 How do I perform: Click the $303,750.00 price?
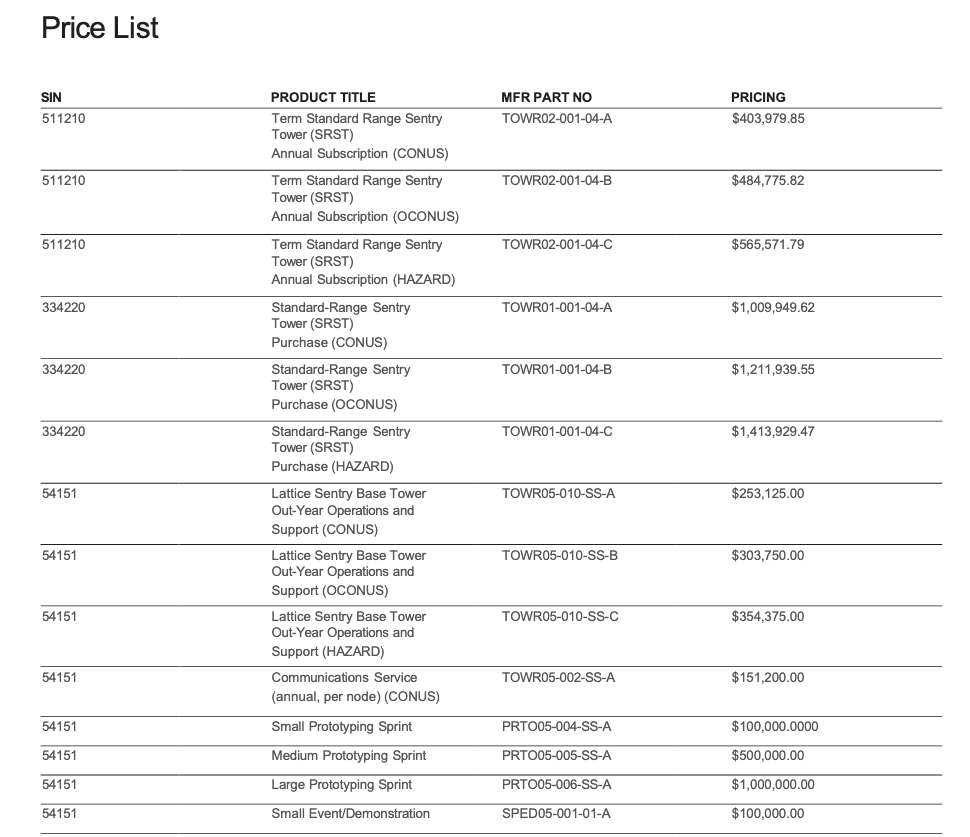coord(767,556)
